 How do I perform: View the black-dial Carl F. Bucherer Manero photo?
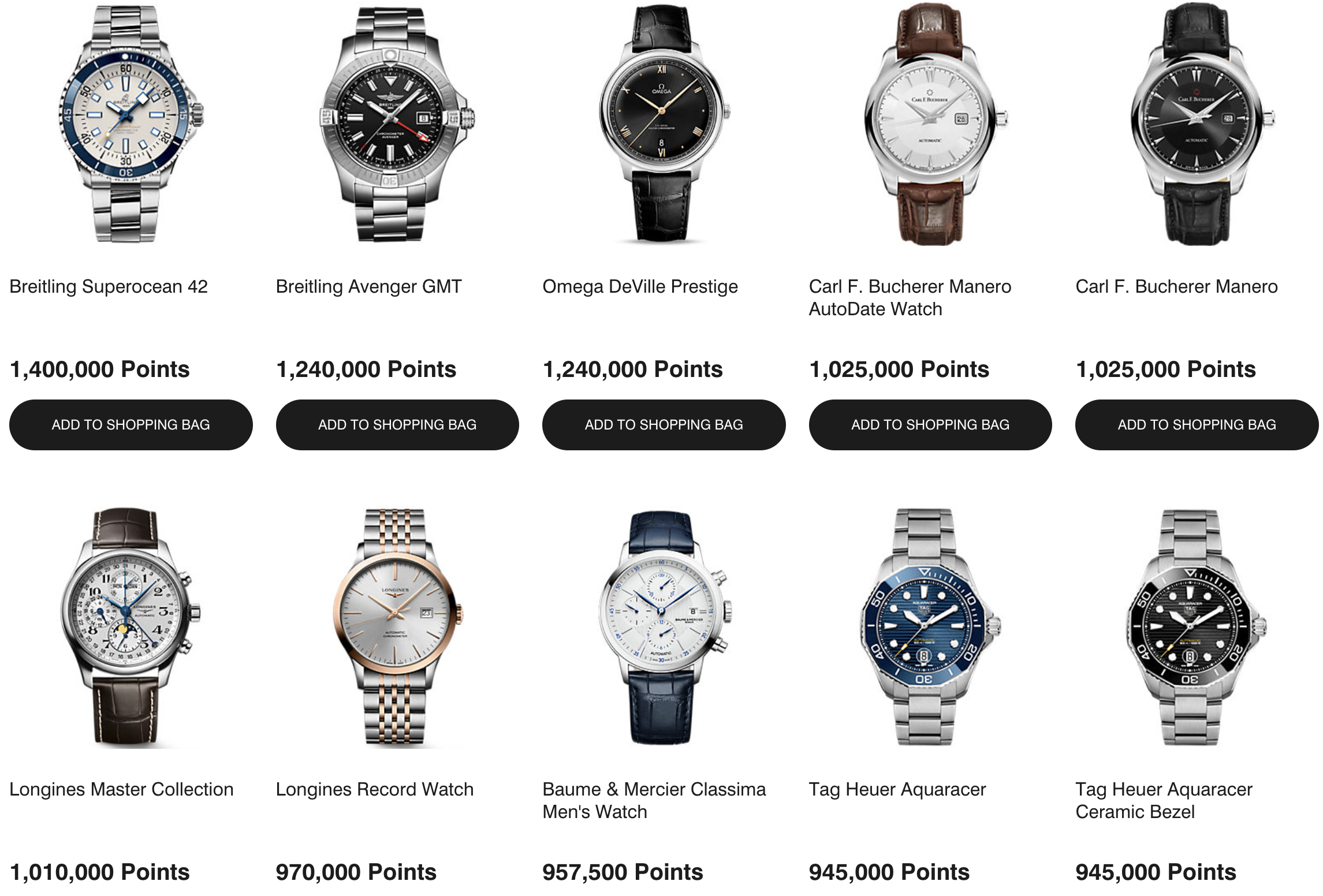pos(1197,124)
